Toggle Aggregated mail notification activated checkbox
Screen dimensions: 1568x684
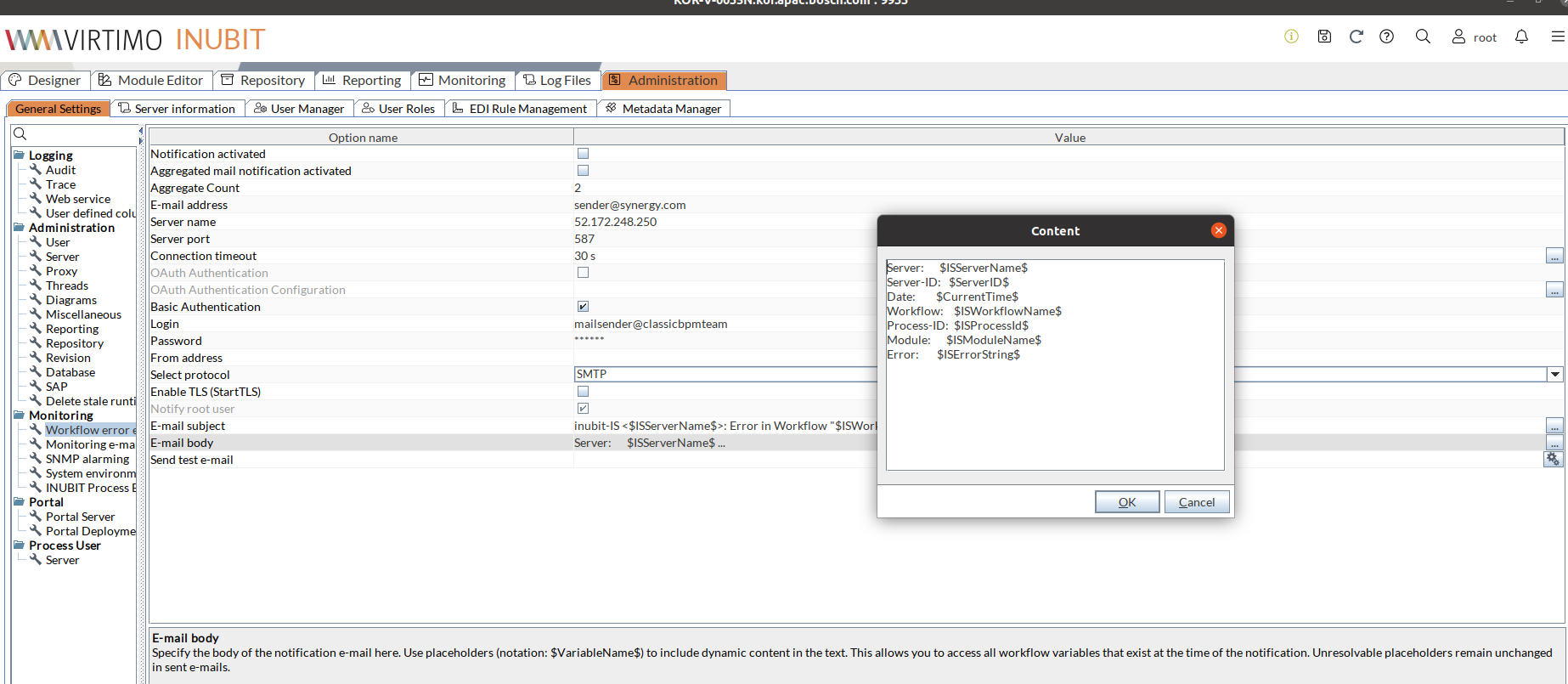point(583,171)
